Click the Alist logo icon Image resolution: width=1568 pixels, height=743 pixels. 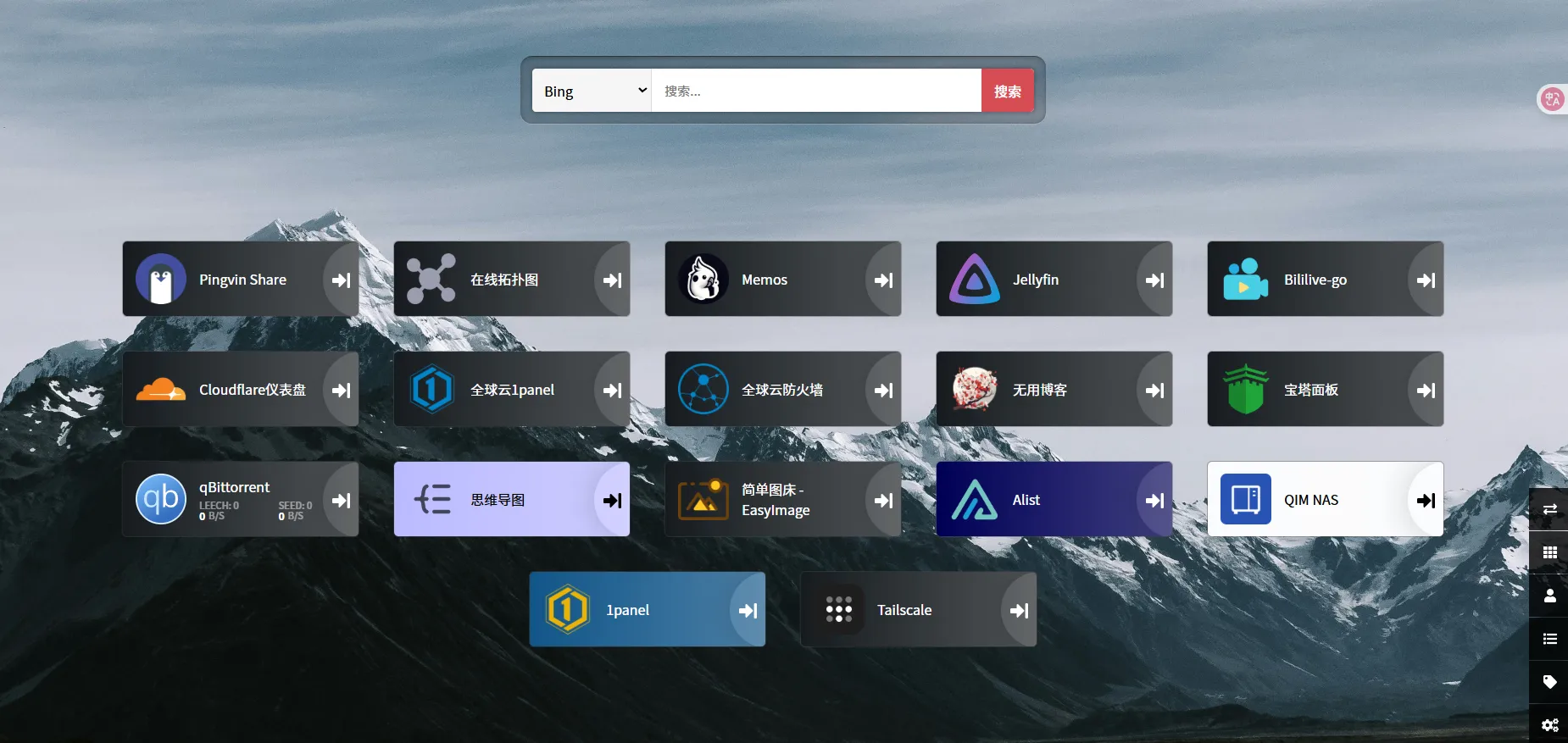tap(975, 499)
